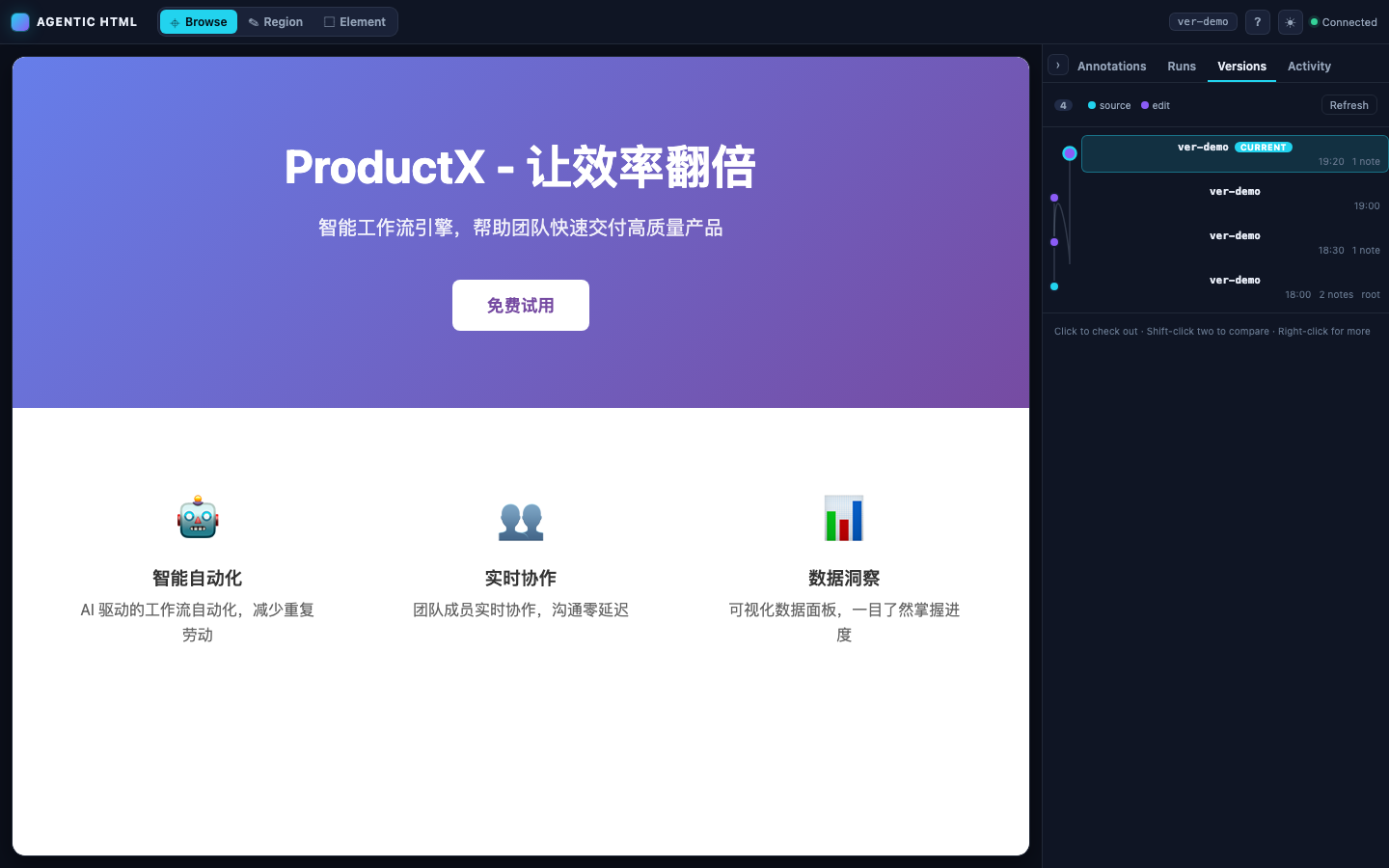Click the 实时协作 feature title
The image size is (1389, 868).
pos(521,579)
